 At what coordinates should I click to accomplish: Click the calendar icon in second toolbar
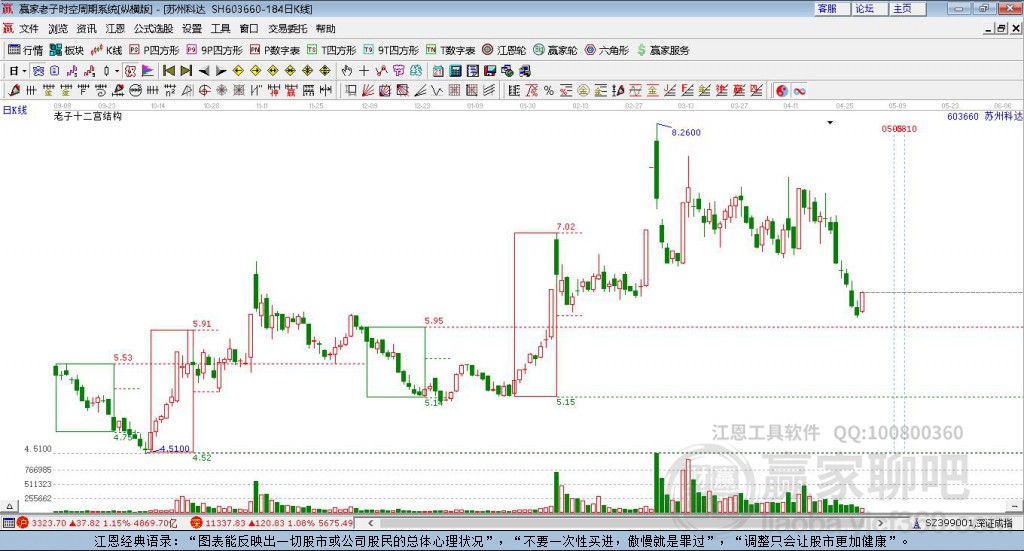coord(438,71)
